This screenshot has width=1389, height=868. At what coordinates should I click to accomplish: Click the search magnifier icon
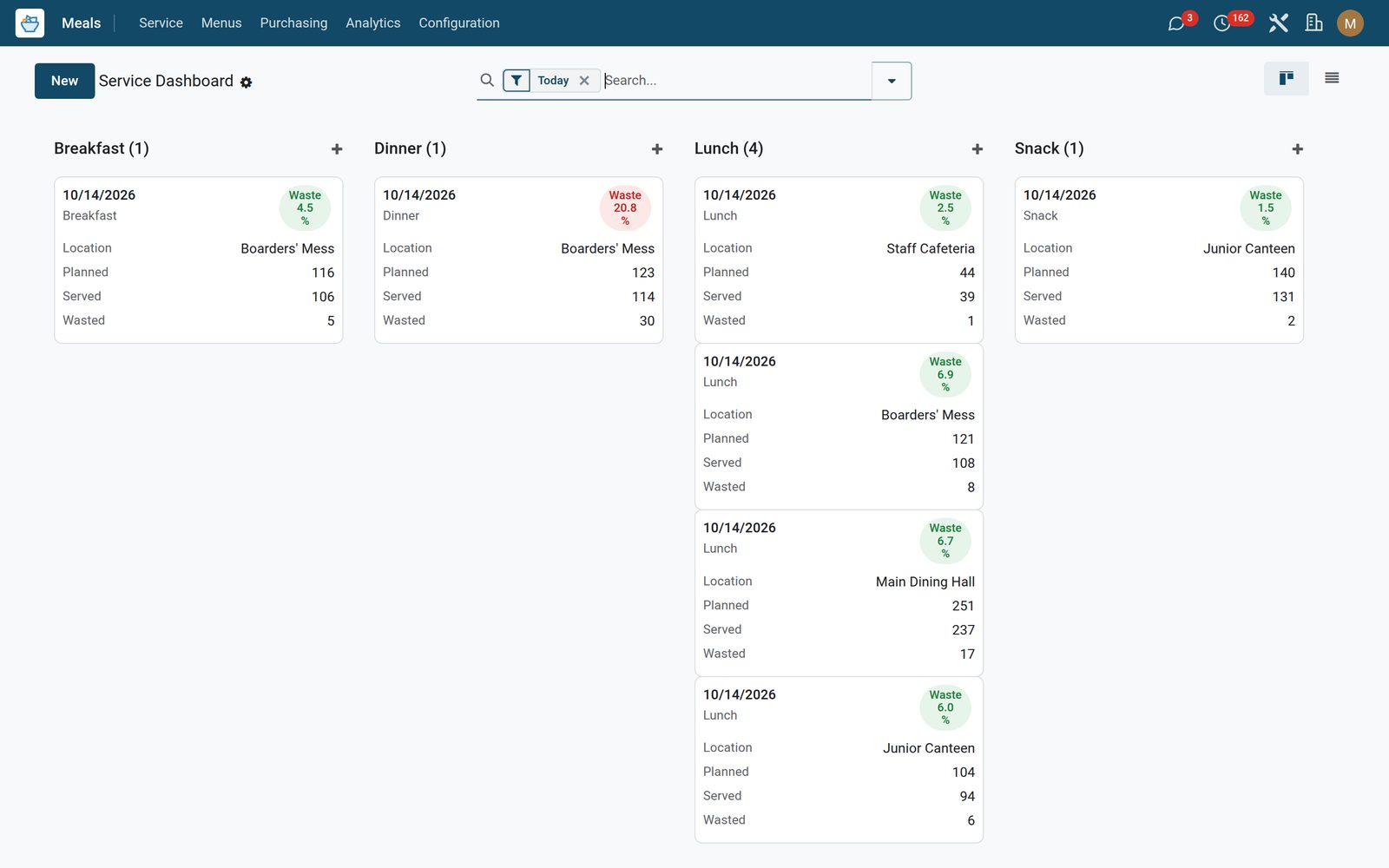tap(487, 80)
